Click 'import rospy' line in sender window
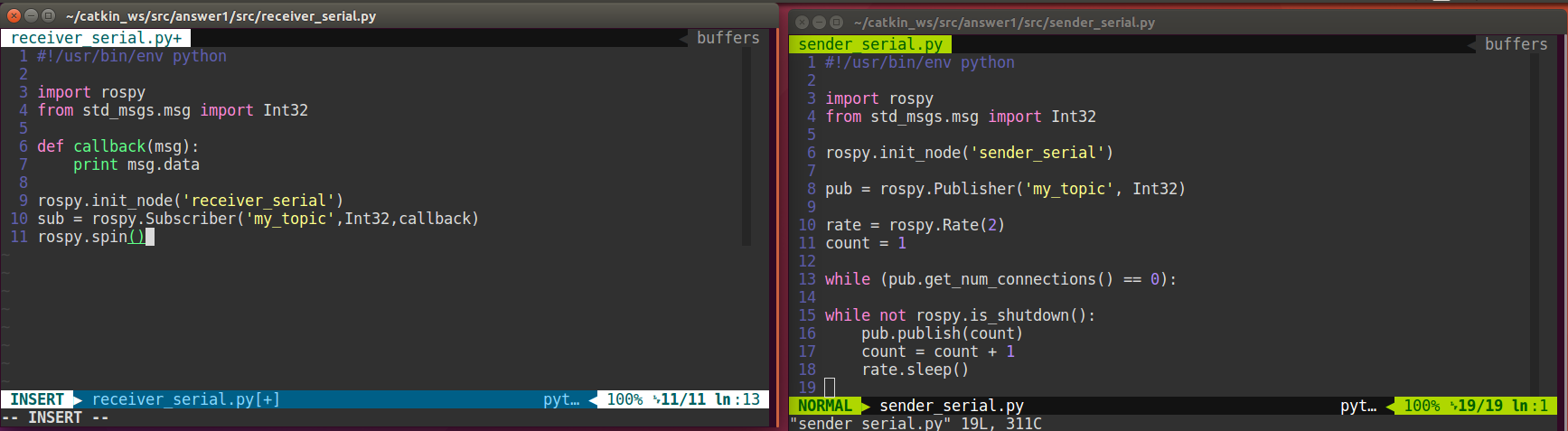The height and width of the screenshot is (431, 1568). pos(879,98)
